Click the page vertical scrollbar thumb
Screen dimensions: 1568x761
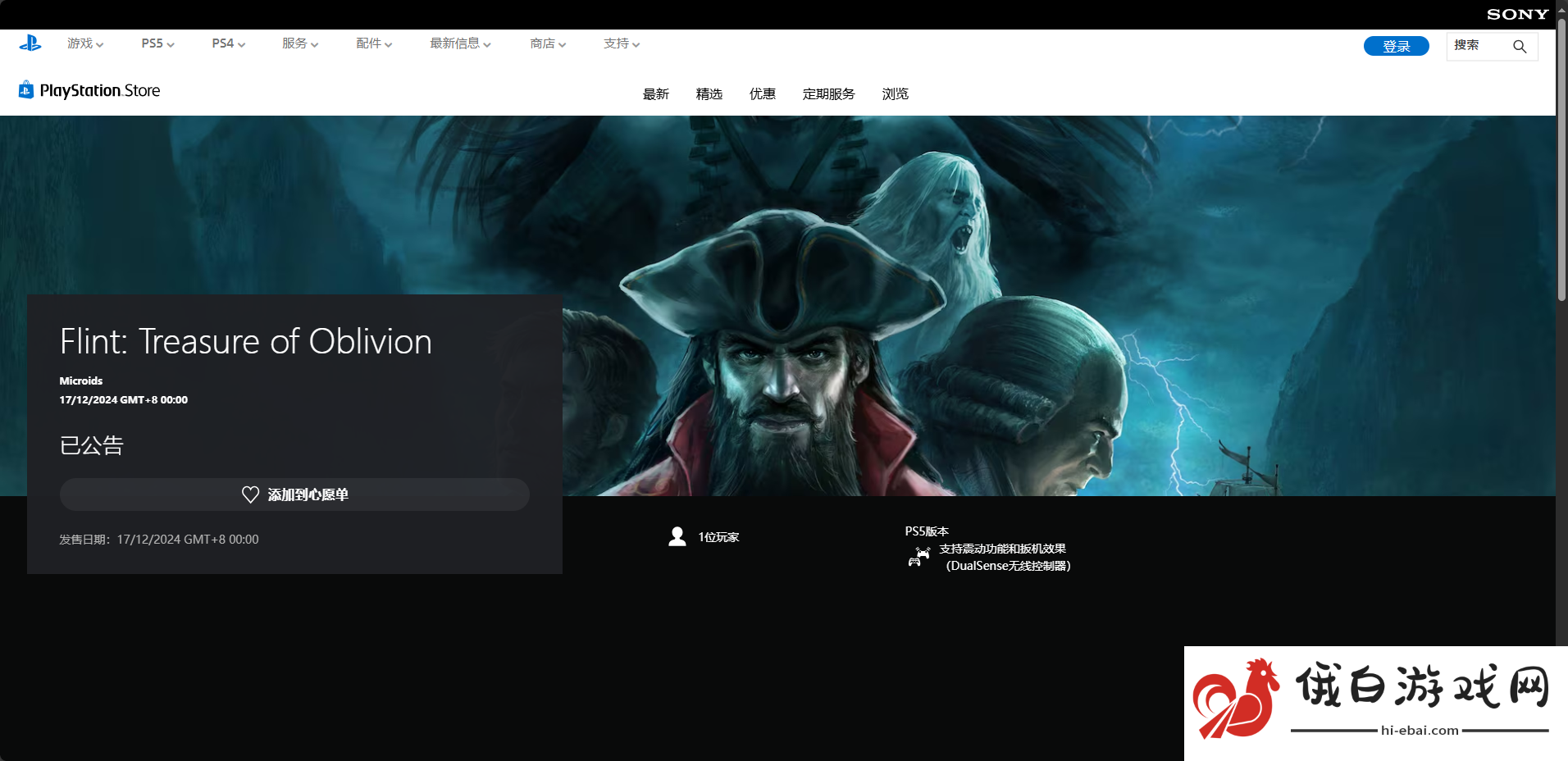click(1561, 160)
